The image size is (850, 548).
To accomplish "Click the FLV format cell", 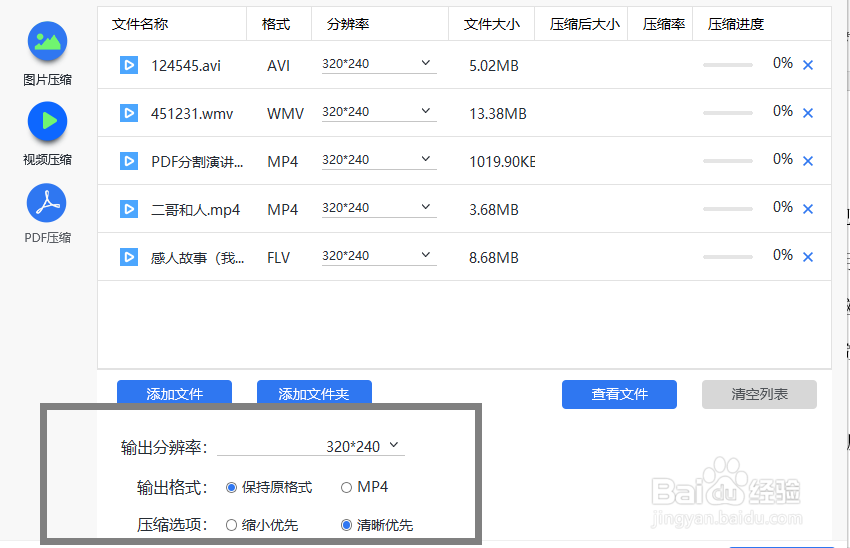I will click(x=279, y=257).
